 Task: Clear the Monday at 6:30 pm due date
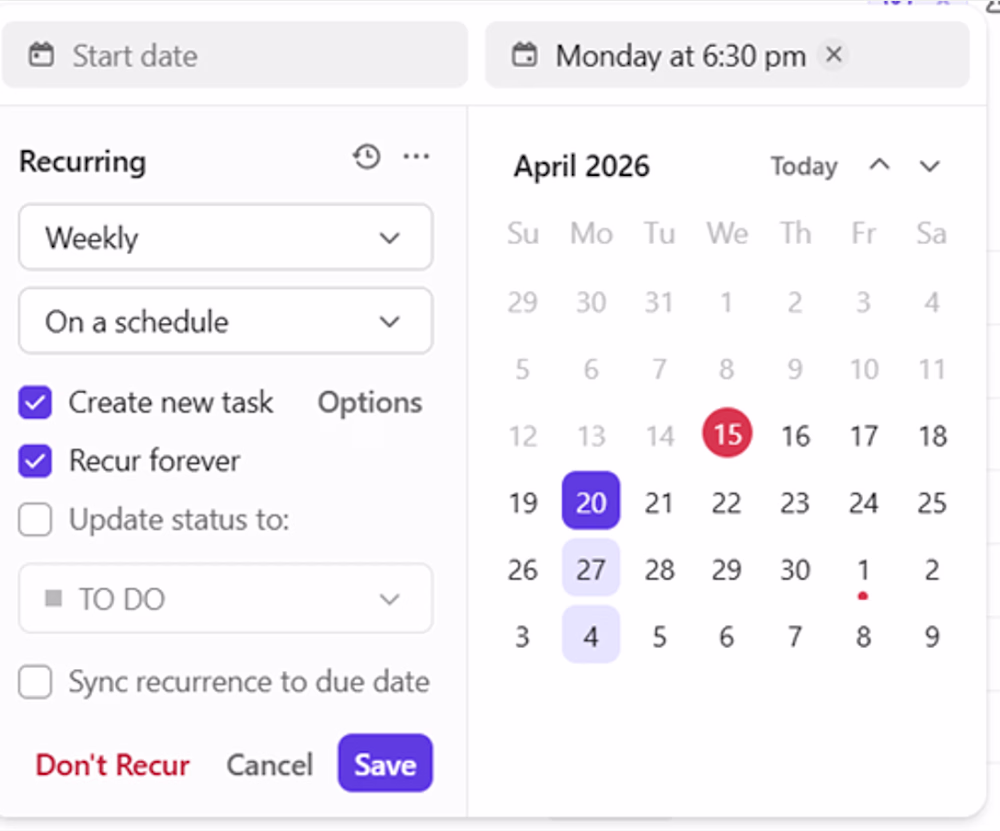click(834, 55)
